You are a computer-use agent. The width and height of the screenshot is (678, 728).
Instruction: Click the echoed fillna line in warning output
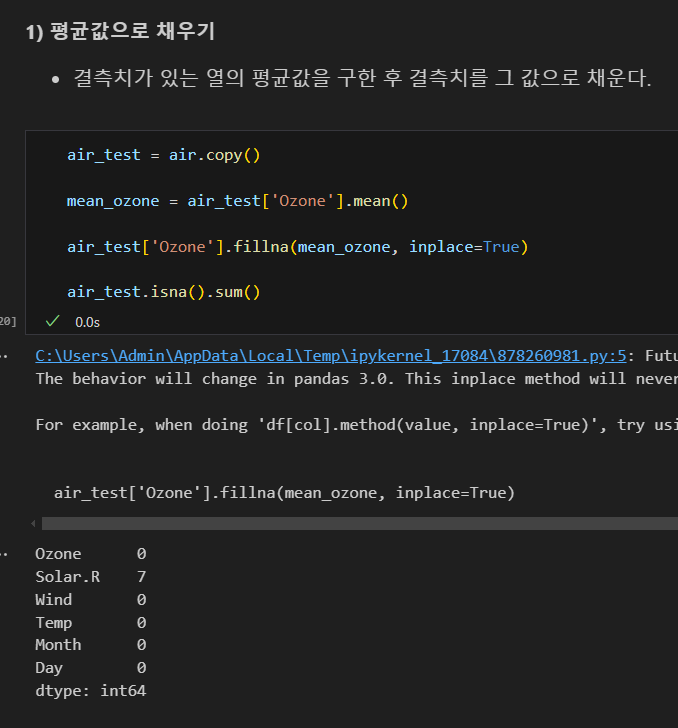[284, 493]
